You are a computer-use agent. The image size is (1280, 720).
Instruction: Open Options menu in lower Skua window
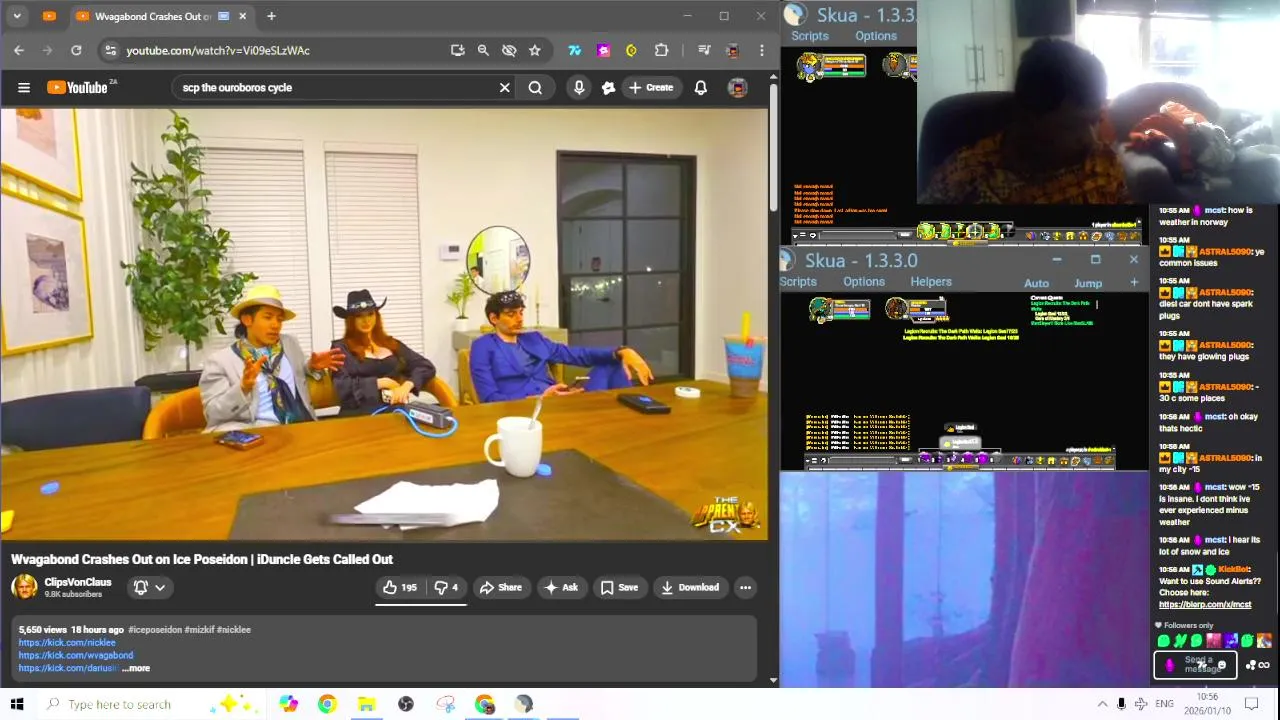point(864,282)
